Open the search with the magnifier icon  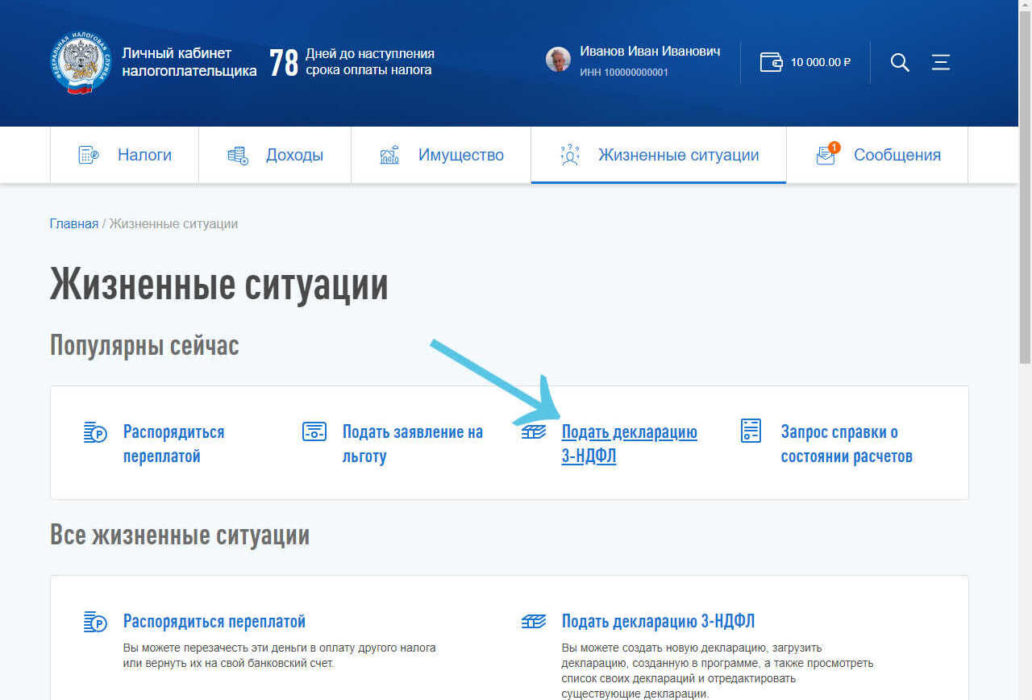[x=899, y=62]
